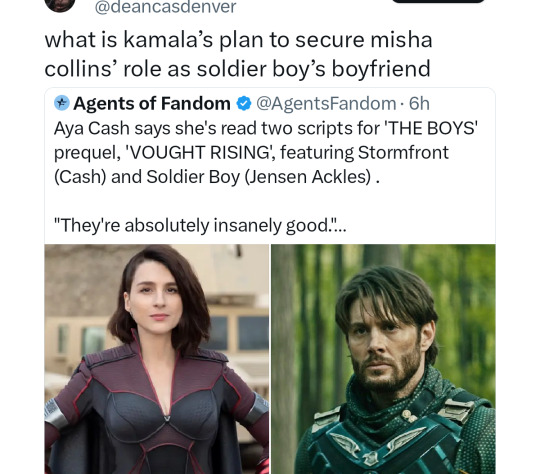Image resolution: width=540 pixels, height=474 pixels.
Task: Open the tweet about kamala's plan
Action: click(x=238, y=54)
